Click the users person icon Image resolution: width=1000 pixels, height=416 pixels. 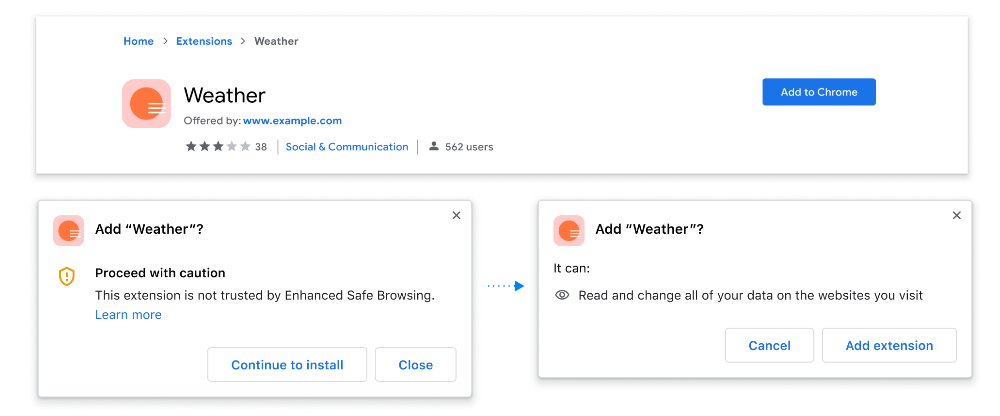point(434,147)
